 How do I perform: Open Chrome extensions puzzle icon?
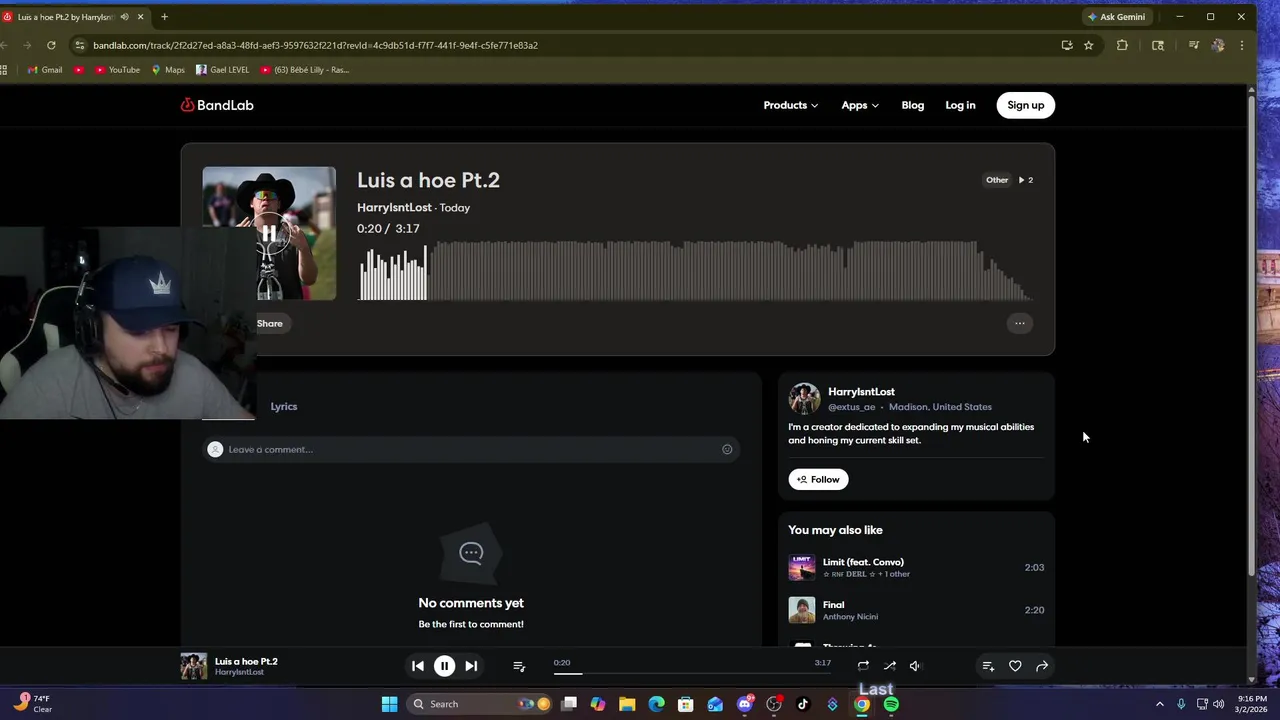(x=1122, y=45)
